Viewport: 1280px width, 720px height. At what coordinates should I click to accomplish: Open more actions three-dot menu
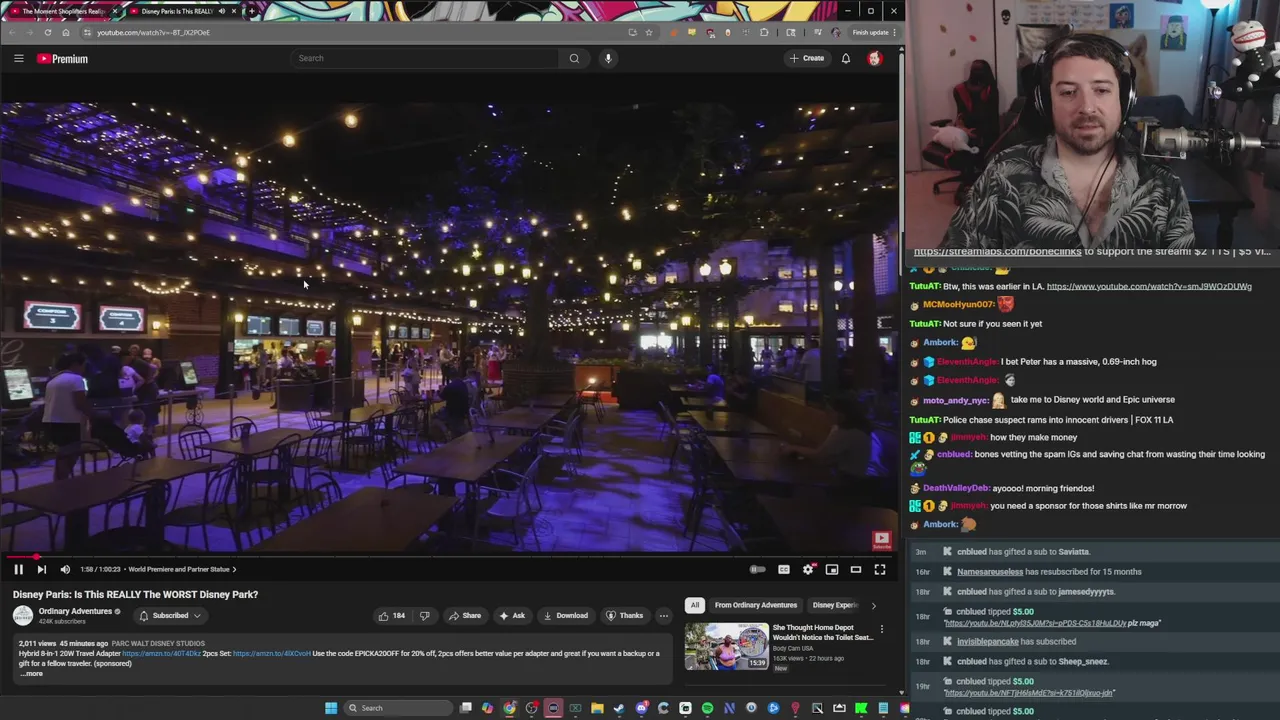[663, 615]
